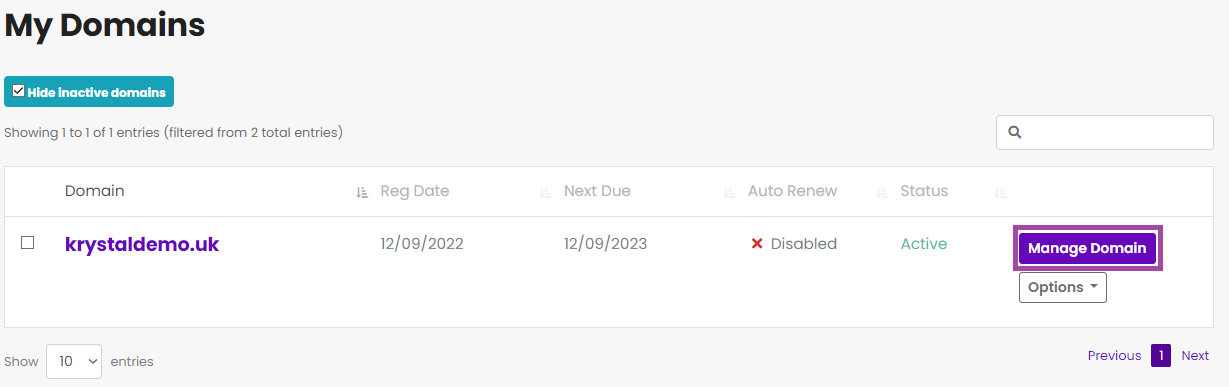
Task: Sort by Reg Date sort icon
Action: [x=546, y=192]
